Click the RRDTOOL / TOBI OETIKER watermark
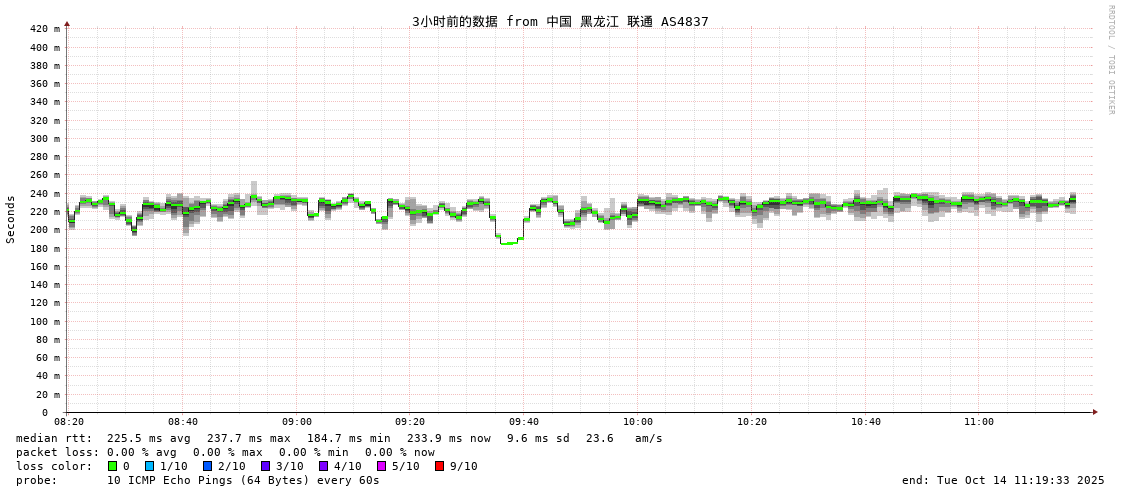 tap(1110, 60)
